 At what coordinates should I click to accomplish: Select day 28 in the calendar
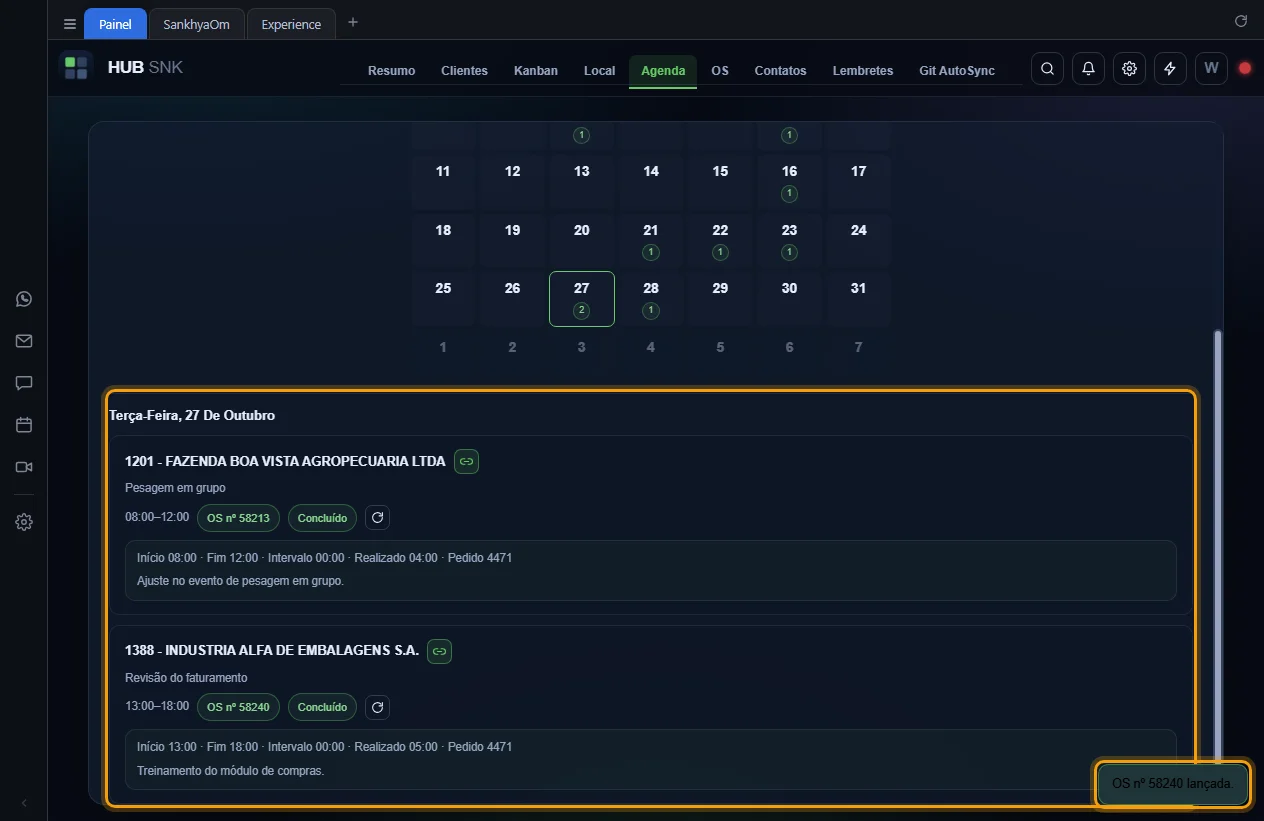(x=651, y=298)
